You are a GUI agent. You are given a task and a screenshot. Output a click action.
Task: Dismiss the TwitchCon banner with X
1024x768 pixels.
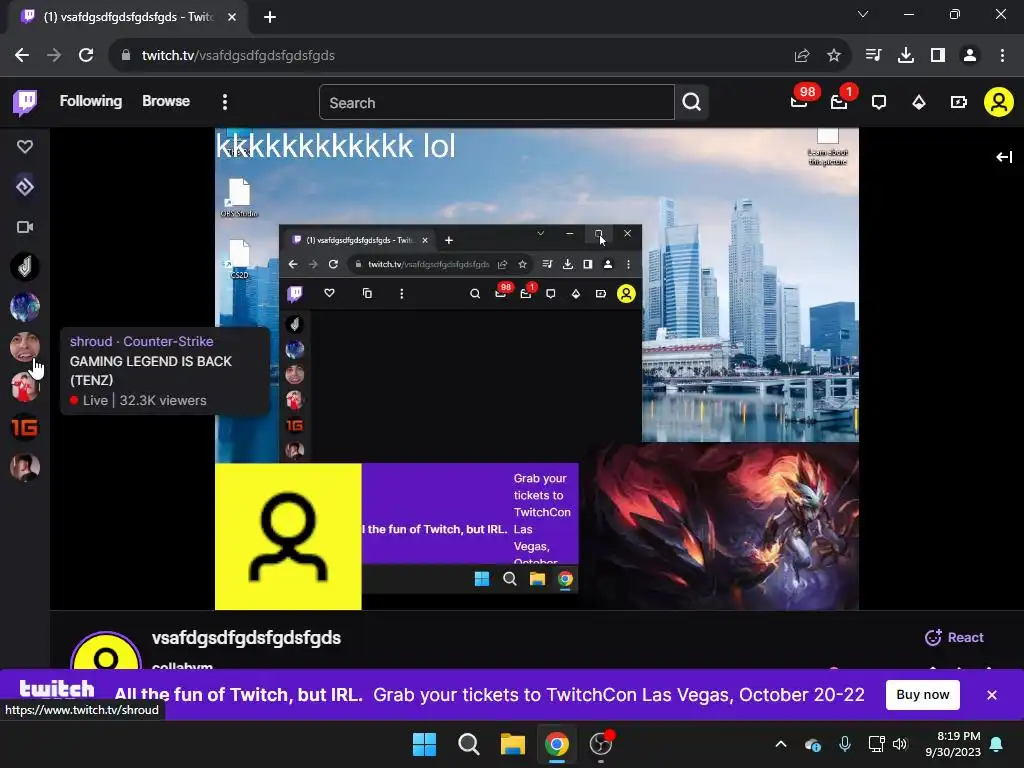(x=991, y=695)
